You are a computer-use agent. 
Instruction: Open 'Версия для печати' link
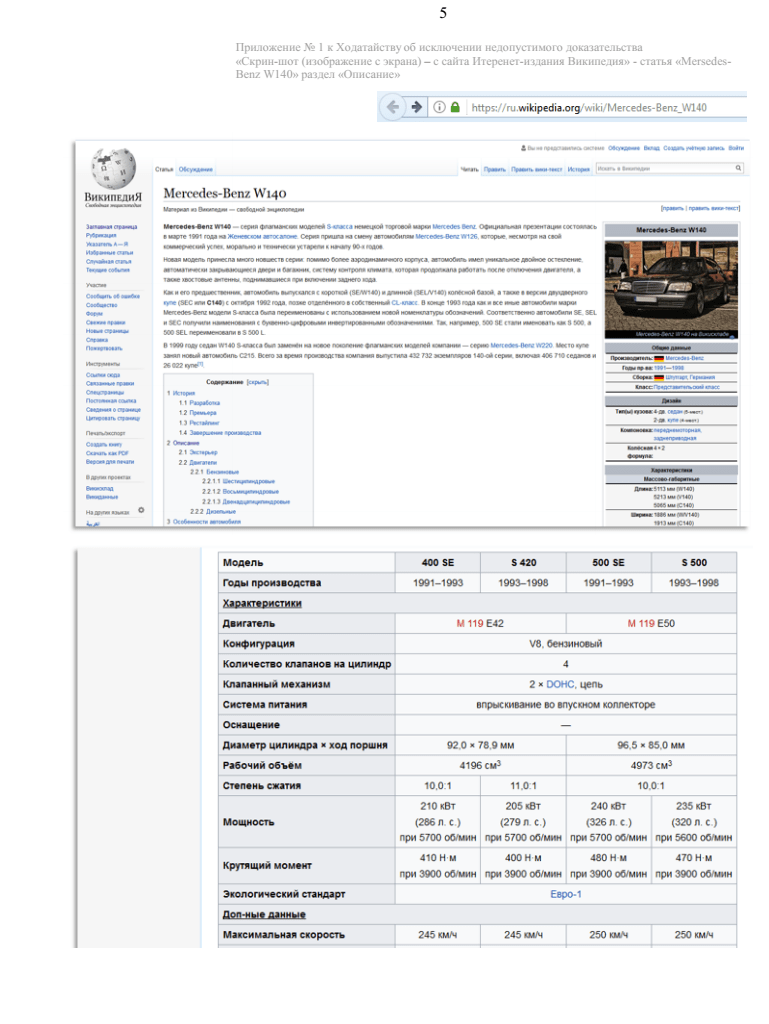(110, 461)
